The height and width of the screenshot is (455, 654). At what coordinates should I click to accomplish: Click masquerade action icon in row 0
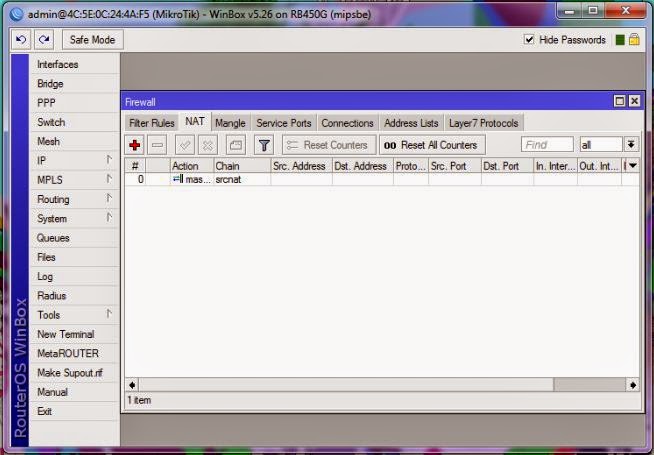tap(178, 179)
